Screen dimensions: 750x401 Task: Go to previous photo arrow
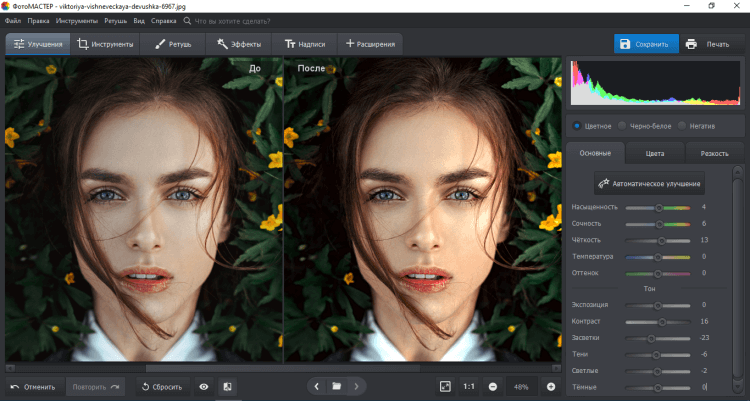point(316,386)
